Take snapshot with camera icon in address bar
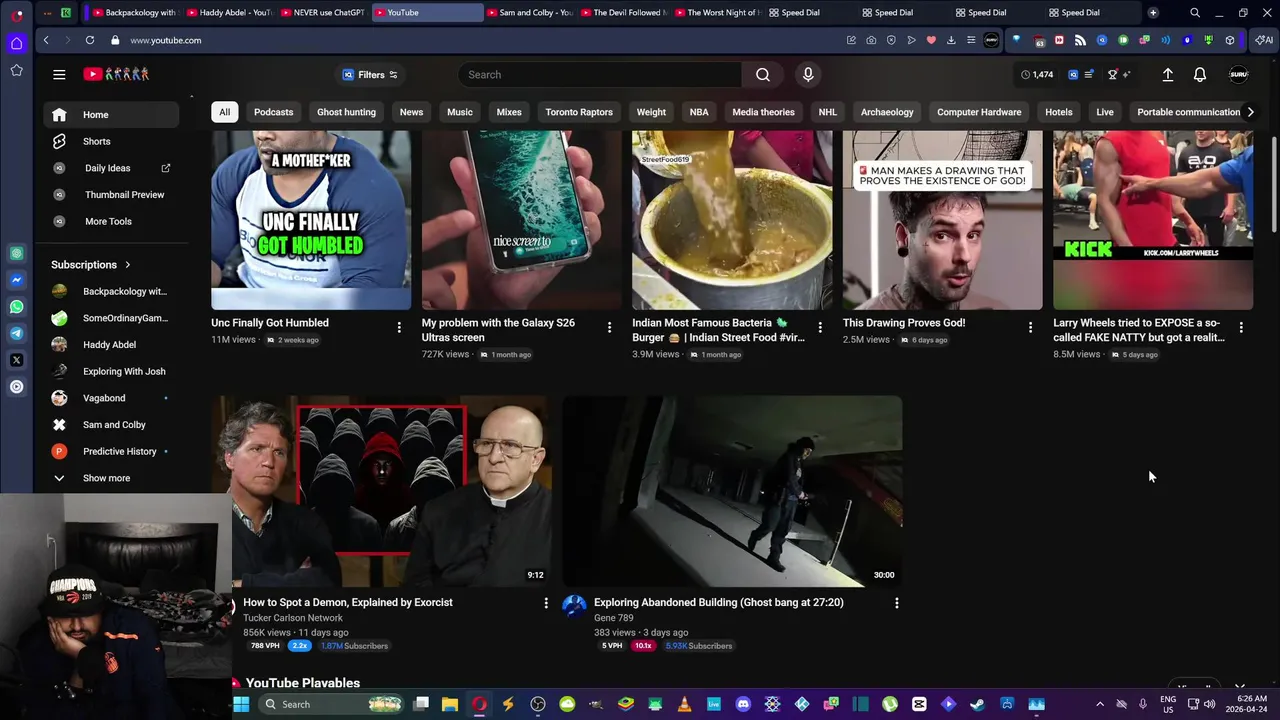1280x720 pixels. pyautogui.click(x=871, y=40)
